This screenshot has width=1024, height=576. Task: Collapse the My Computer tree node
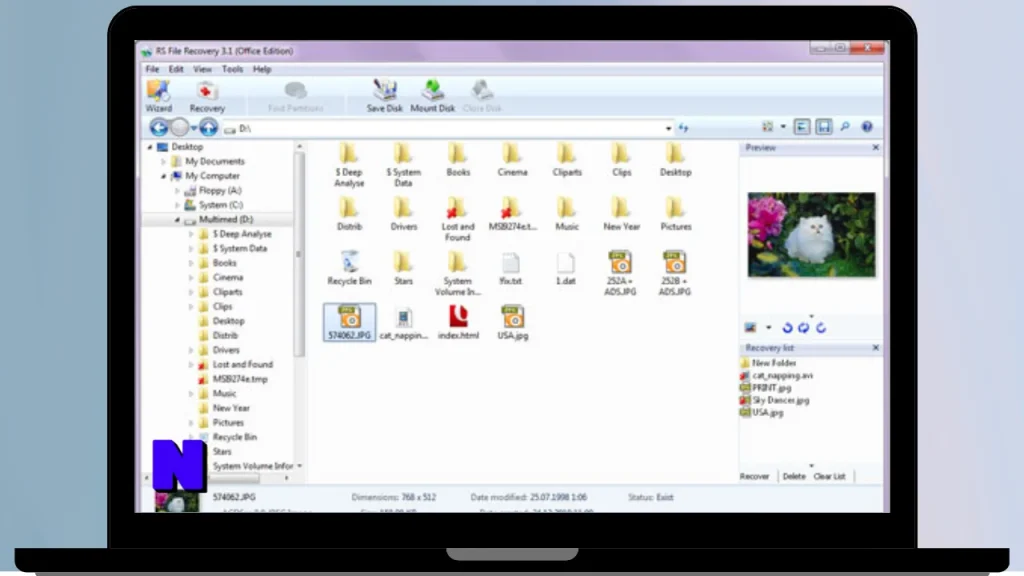163,176
